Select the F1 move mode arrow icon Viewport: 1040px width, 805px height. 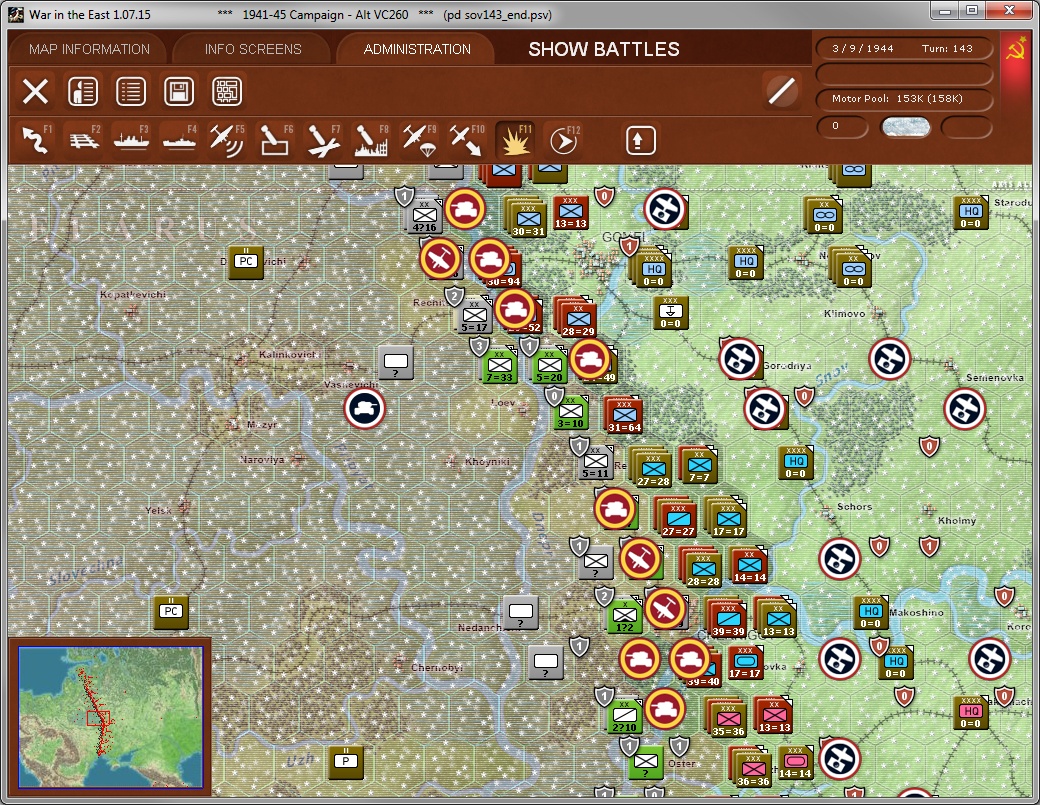tap(36, 140)
